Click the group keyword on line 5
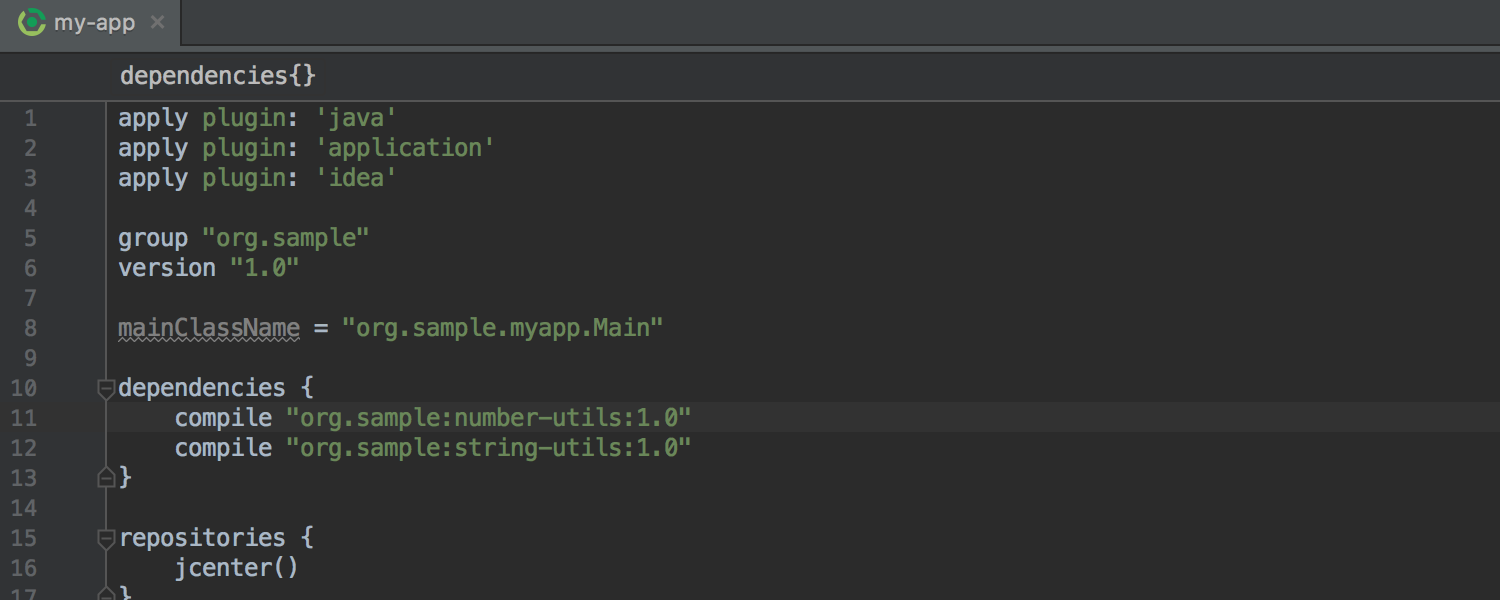1500x600 pixels. pyautogui.click(x=153, y=238)
